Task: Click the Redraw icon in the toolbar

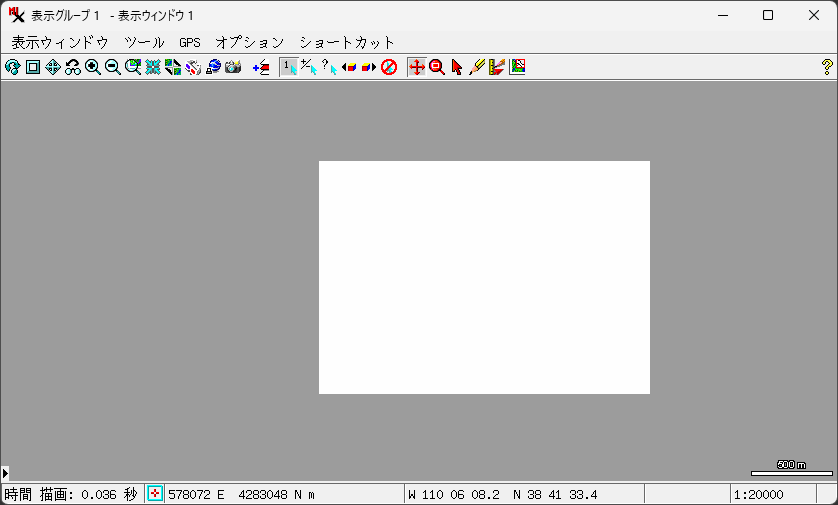Action: click(x=12, y=67)
